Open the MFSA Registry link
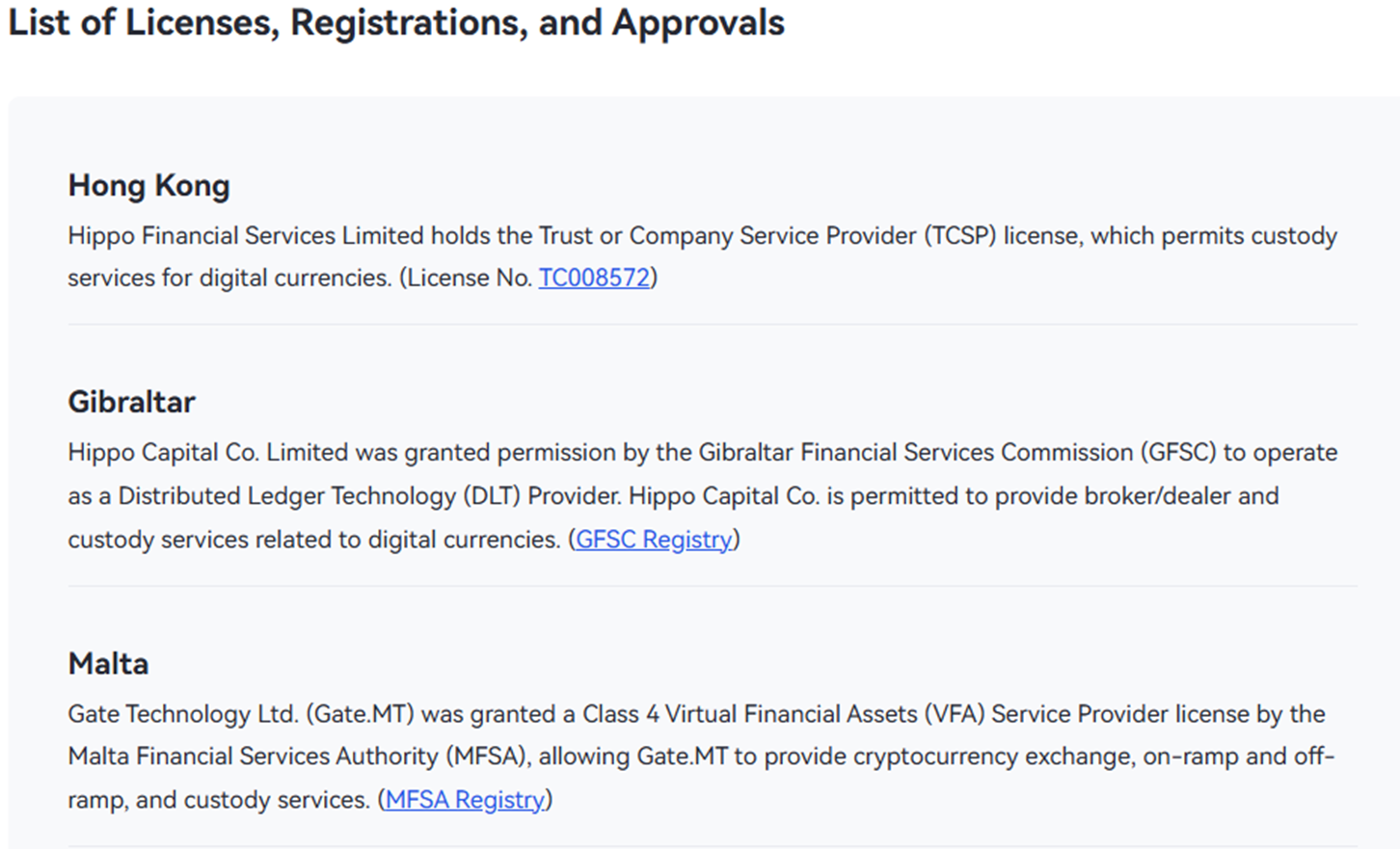Screen dimensions: 1400x849 coord(465,799)
